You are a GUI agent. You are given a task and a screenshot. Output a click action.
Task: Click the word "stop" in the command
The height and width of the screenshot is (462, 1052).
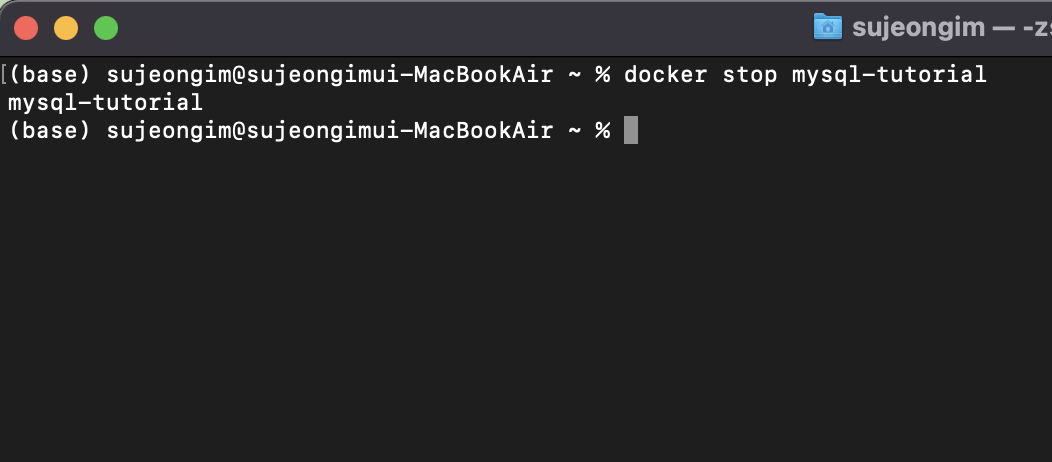[x=749, y=75]
